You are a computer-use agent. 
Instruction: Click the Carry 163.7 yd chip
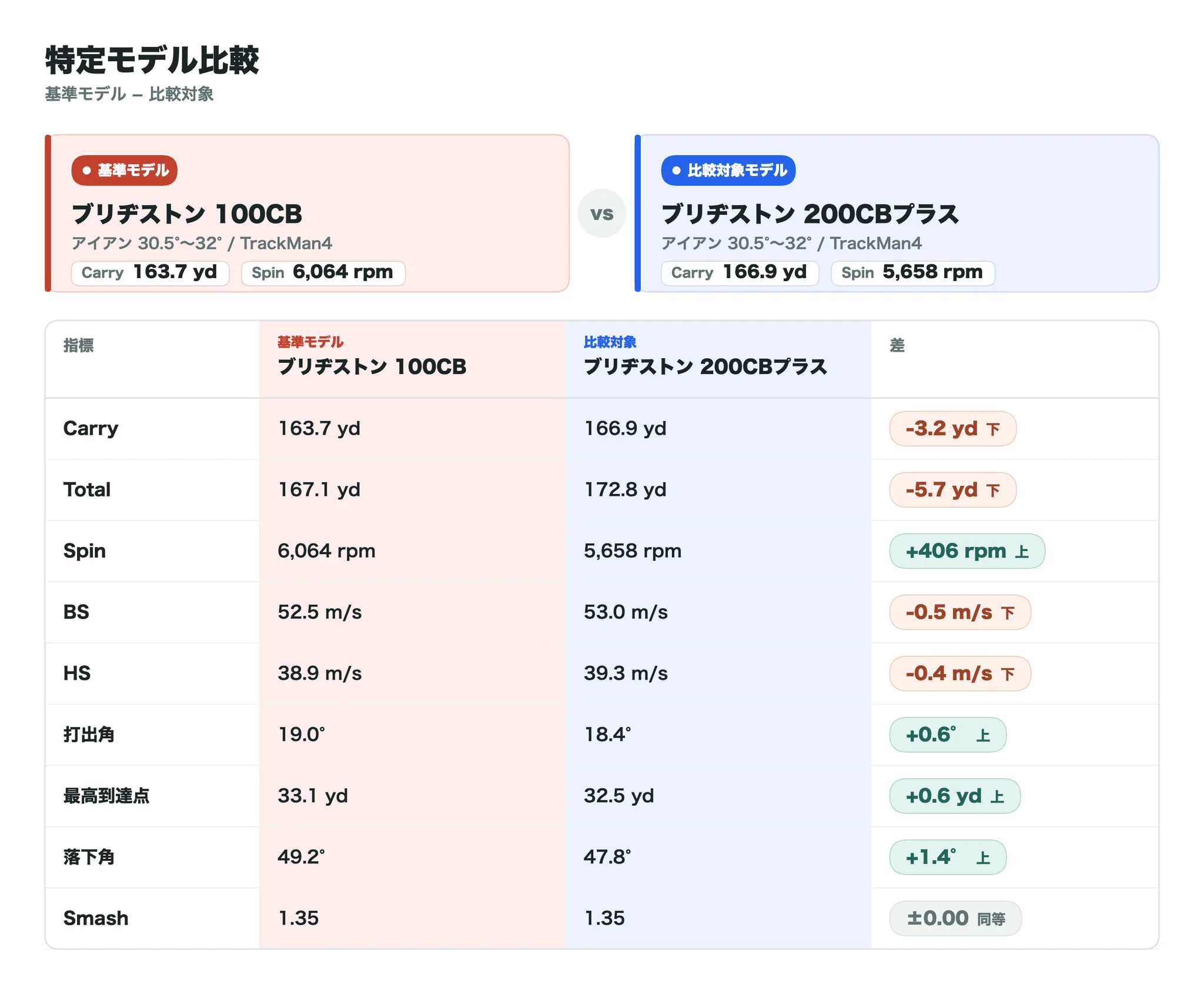150,273
